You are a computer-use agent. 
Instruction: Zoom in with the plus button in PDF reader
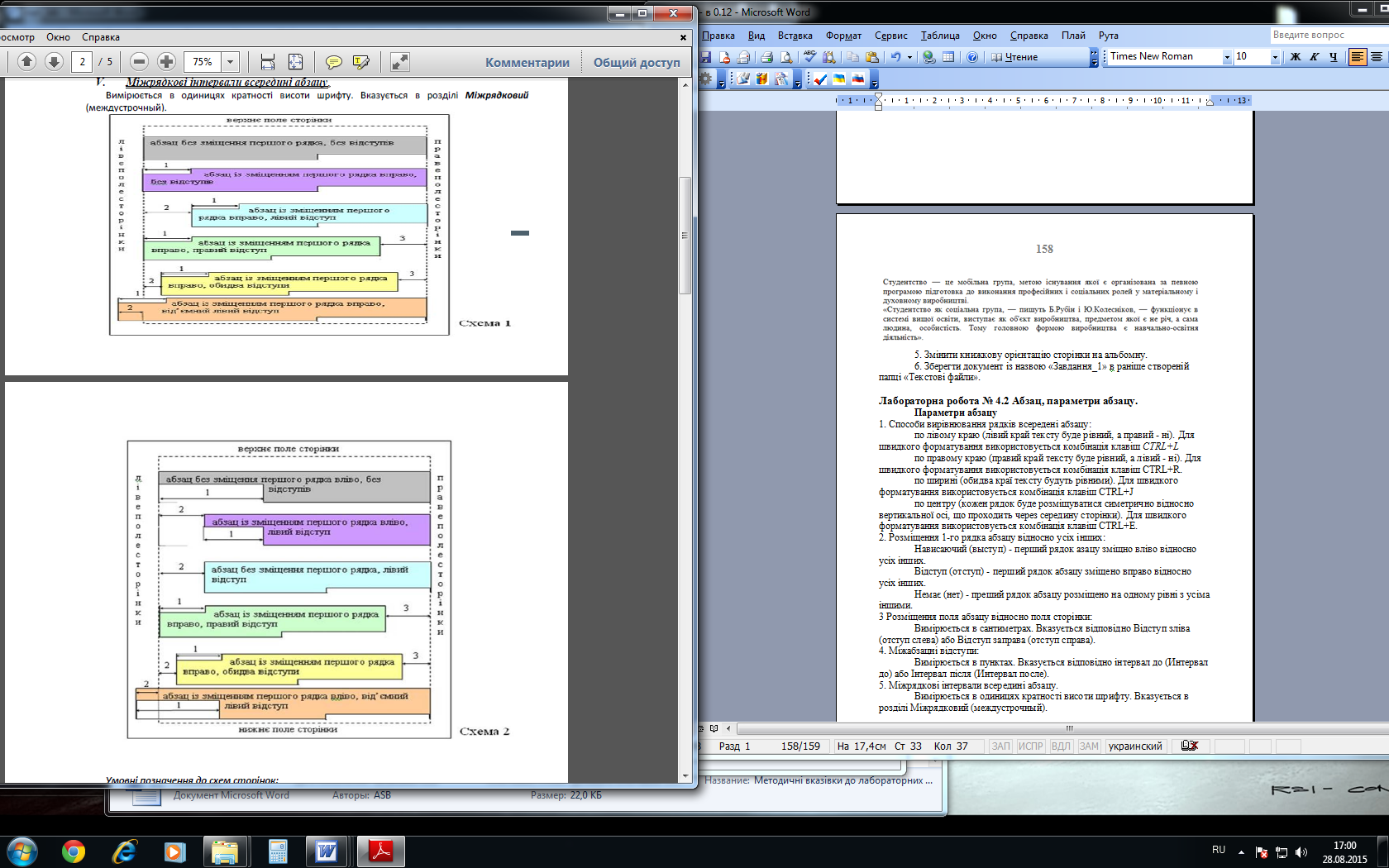pos(166,62)
